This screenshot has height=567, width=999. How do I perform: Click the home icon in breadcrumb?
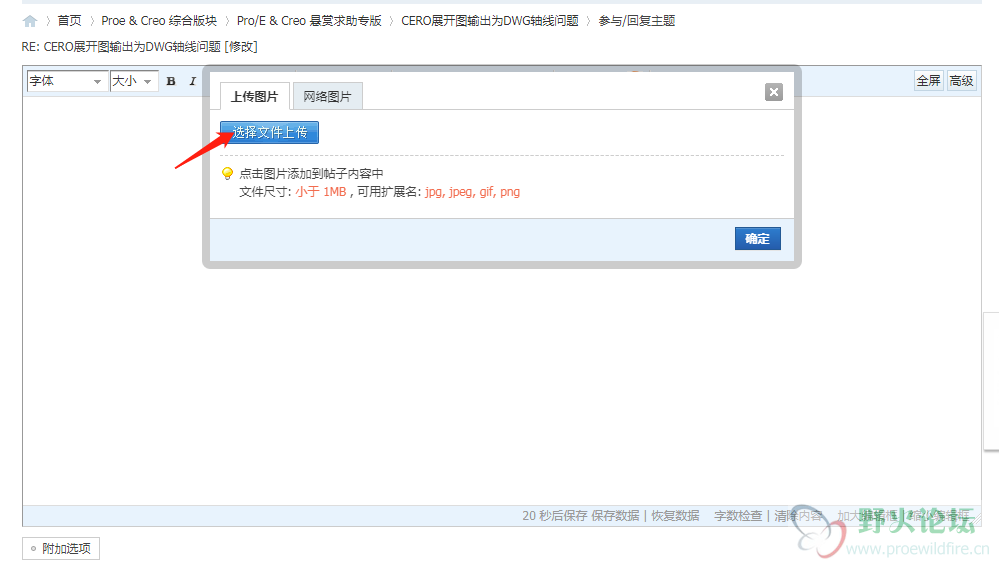pyautogui.click(x=30, y=21)
